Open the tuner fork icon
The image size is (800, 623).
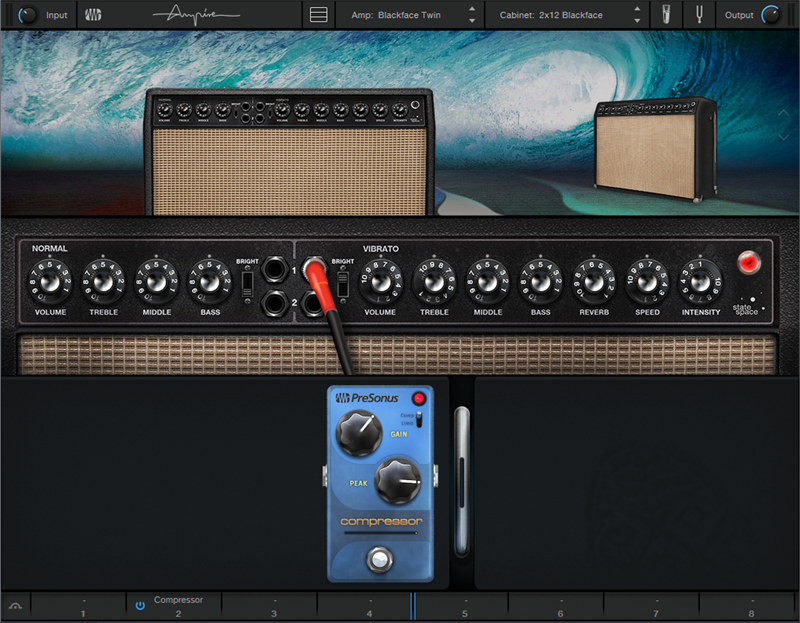pyautogui.click(x=699, y=15)
